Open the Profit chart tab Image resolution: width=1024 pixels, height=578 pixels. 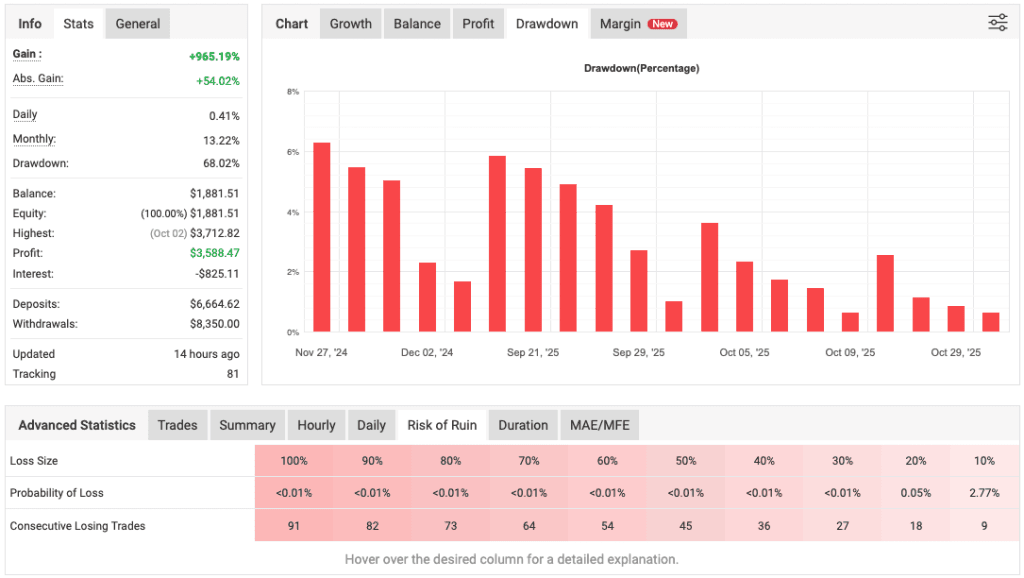tap(478, 24)
